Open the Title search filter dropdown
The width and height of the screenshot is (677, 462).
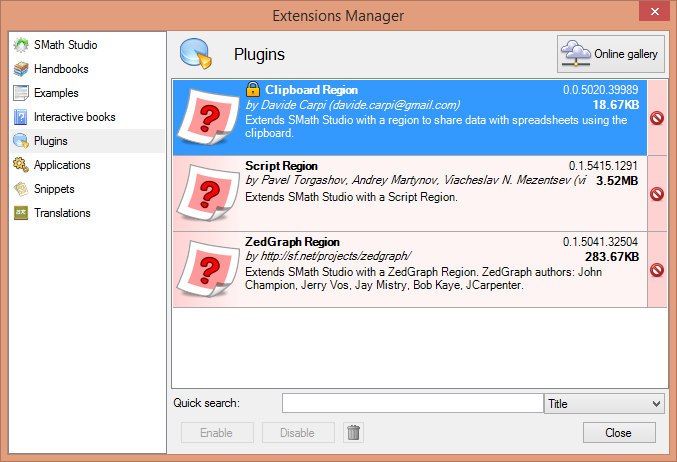(x=604, y=403)
